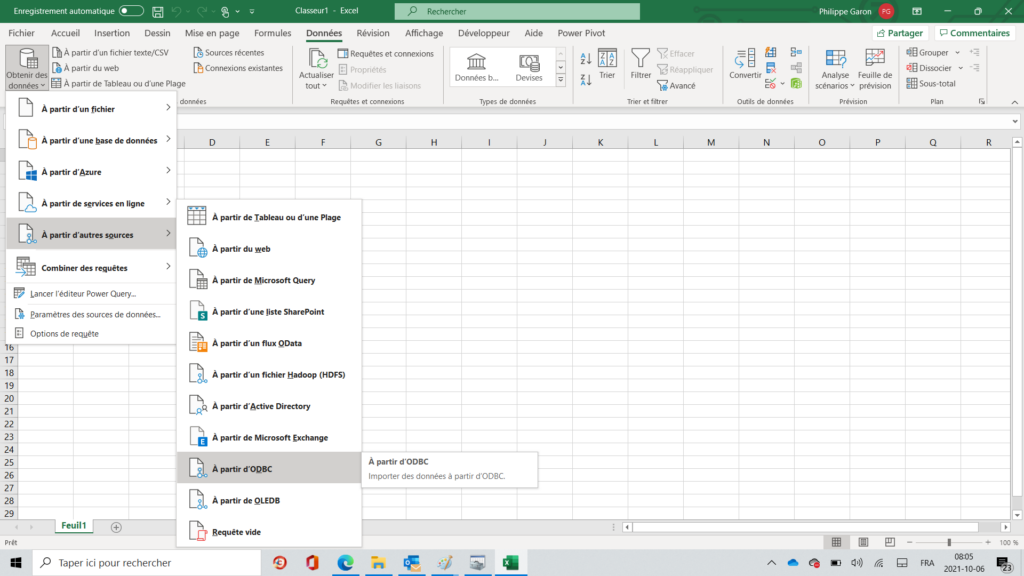Image resolution: width=1024 pixels, height=576 pixels.
Task: Click the Filtrer funnel icon
Action: coord(640,59)
